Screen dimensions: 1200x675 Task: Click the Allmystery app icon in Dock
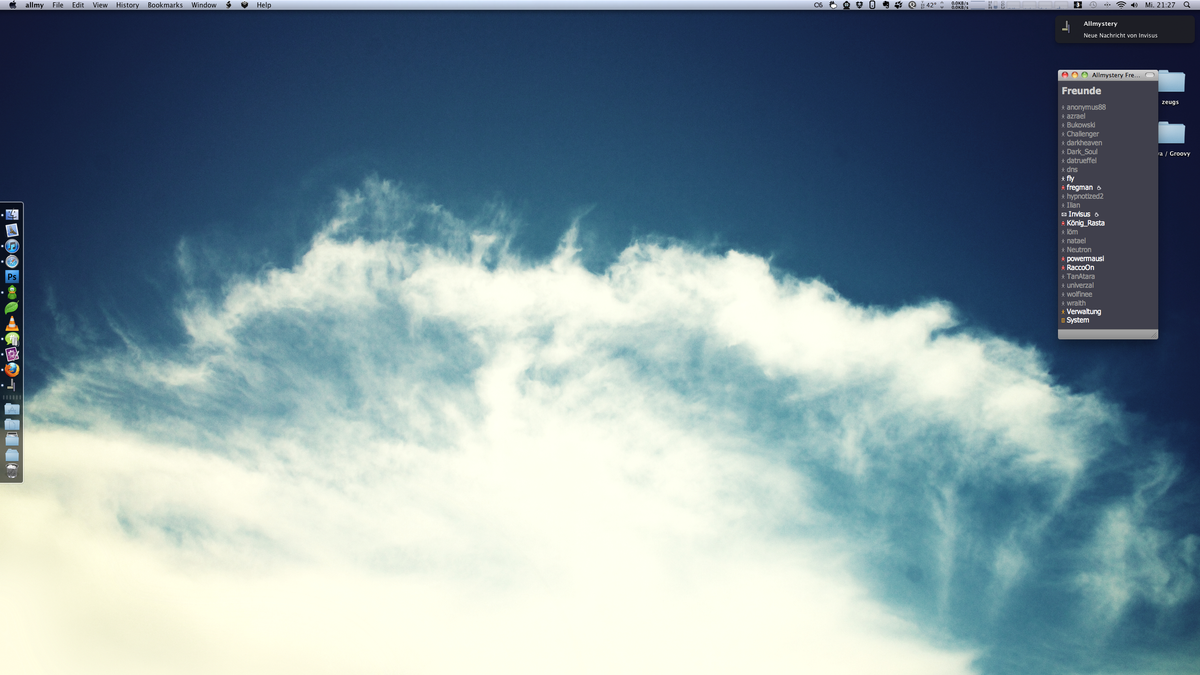coord(12,385)
